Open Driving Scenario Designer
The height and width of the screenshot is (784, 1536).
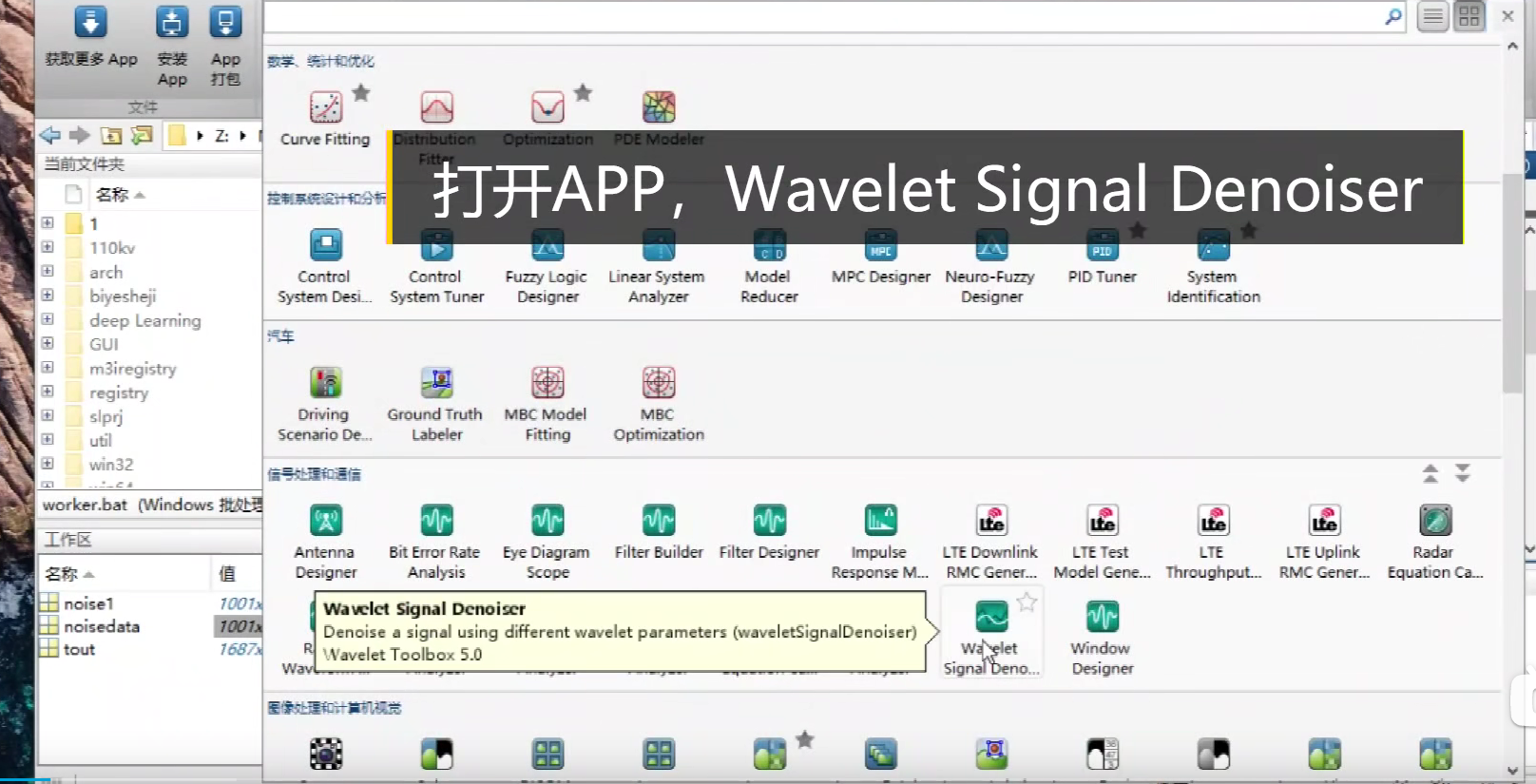pyautogui.click(x=324, y=404)
